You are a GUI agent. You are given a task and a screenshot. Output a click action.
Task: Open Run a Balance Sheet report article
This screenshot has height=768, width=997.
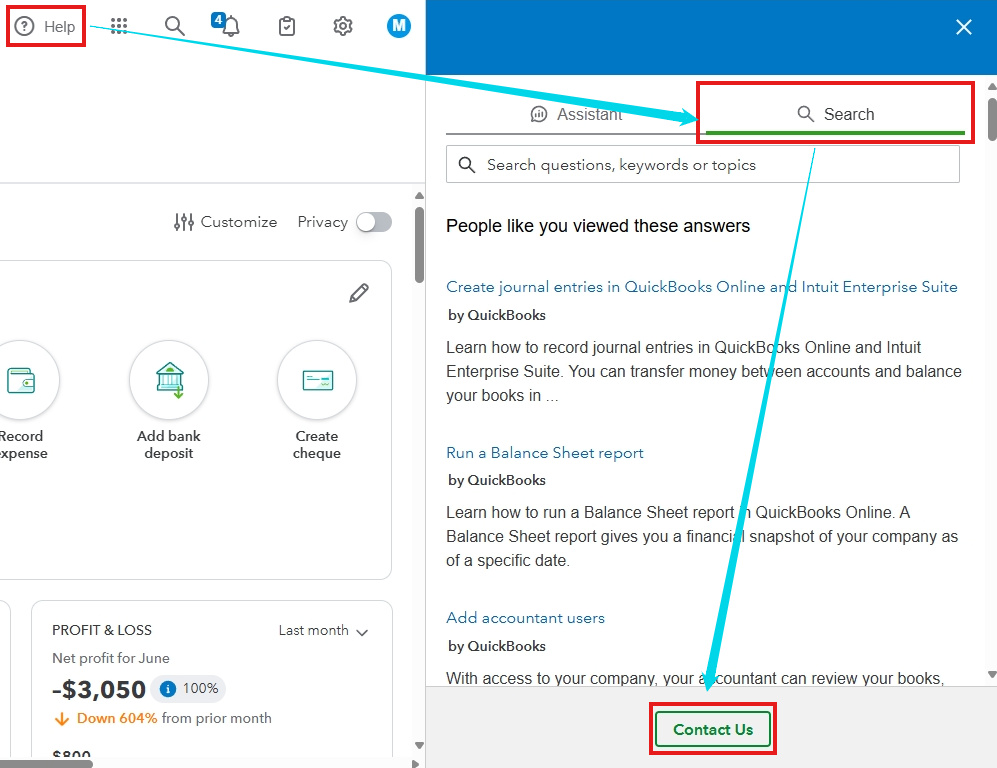pos(544,453)
